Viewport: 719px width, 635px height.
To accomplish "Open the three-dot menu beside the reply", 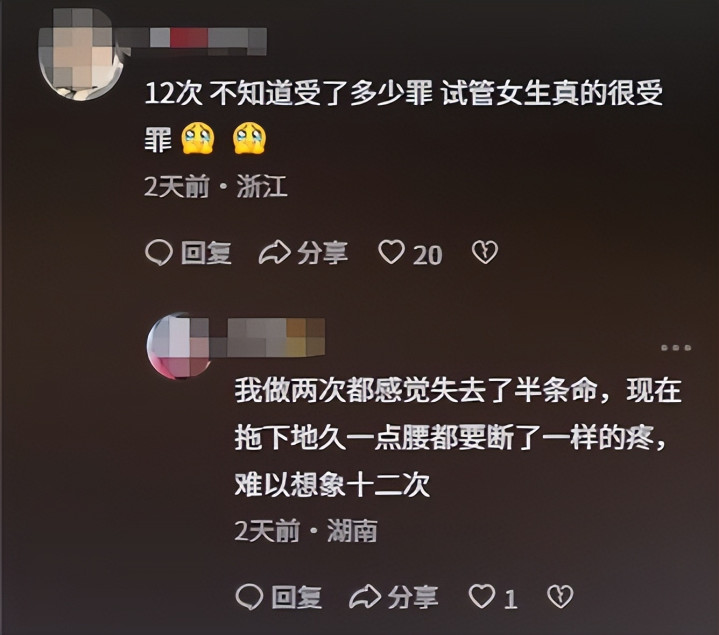I will point(676,348).
